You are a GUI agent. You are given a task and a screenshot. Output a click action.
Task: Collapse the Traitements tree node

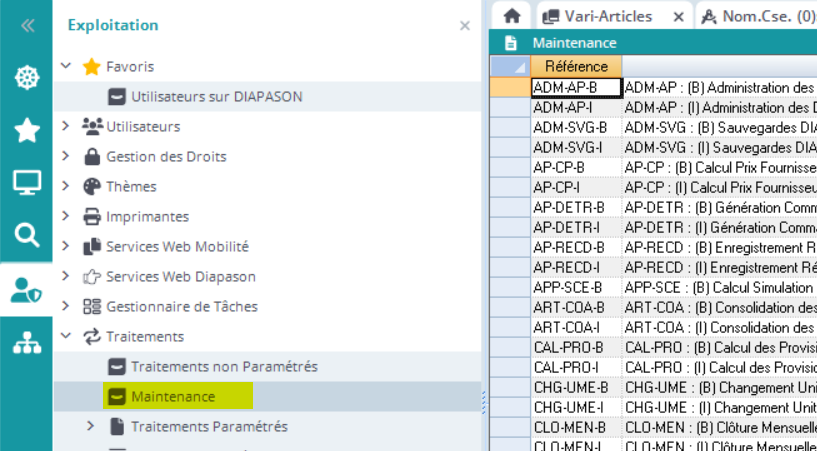(x=66, y=336)
